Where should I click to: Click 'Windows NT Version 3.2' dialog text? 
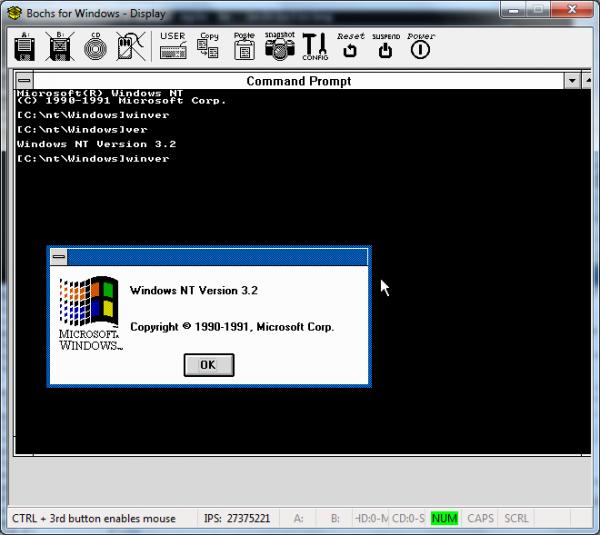(x=194, y=290)
